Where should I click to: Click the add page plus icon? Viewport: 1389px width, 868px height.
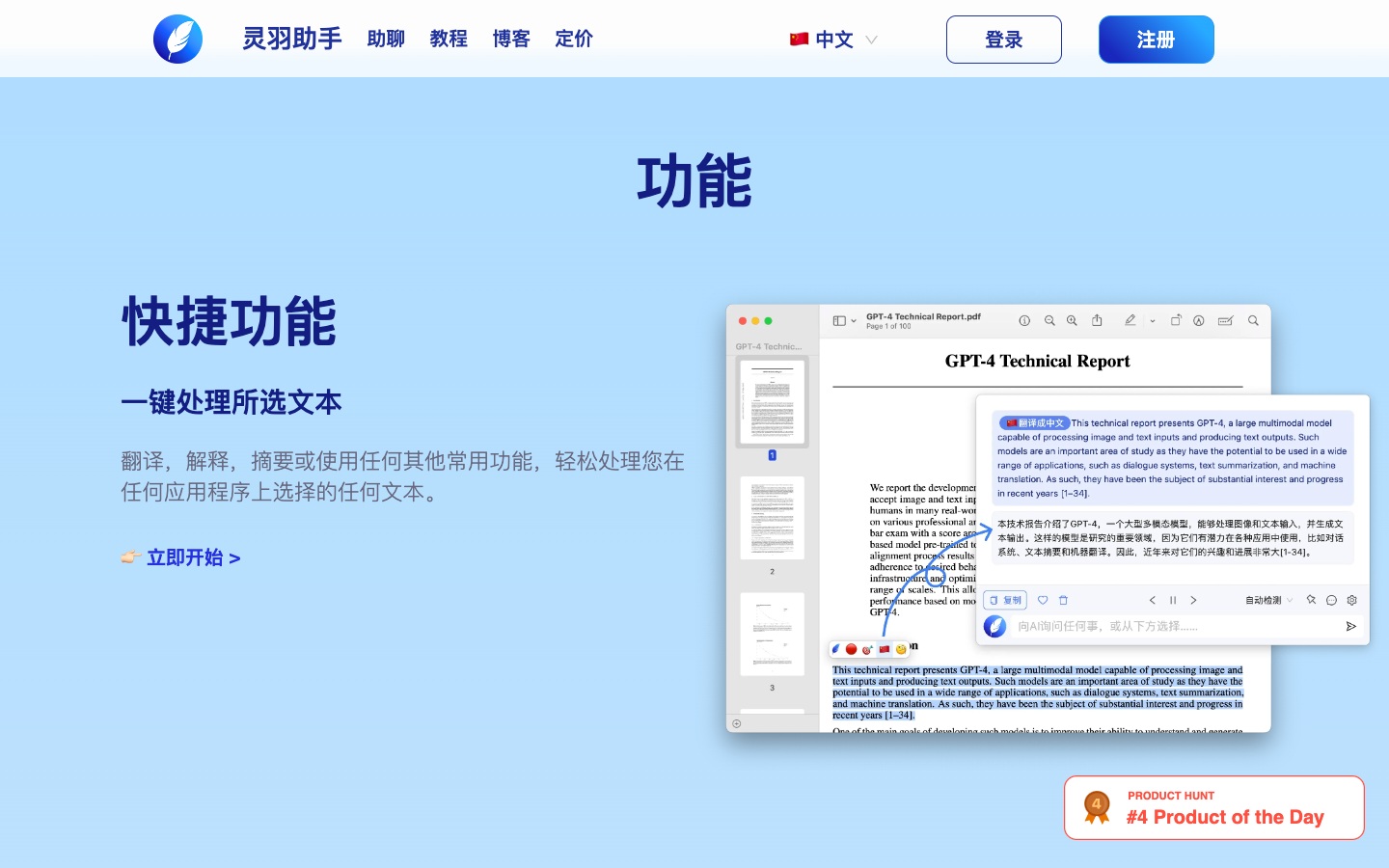click(x=737, y=723)
